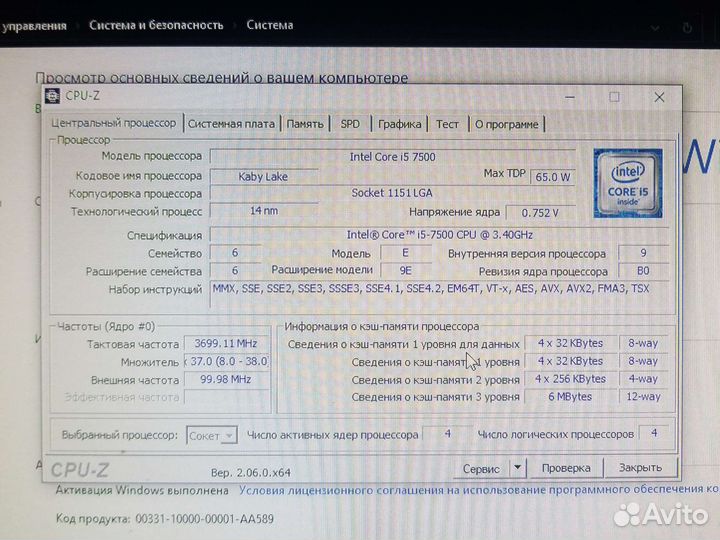Click the empty Эффективная частота field

pos(227,397)
